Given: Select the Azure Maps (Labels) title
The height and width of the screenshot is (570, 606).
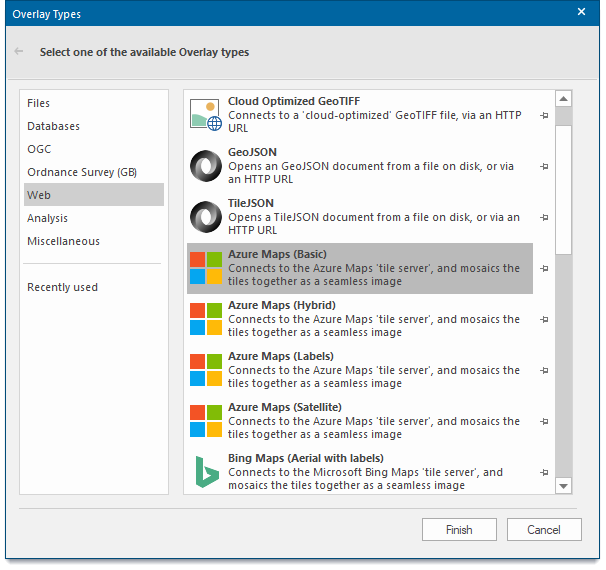Looking at the screenshot, I should click(281, 356).
